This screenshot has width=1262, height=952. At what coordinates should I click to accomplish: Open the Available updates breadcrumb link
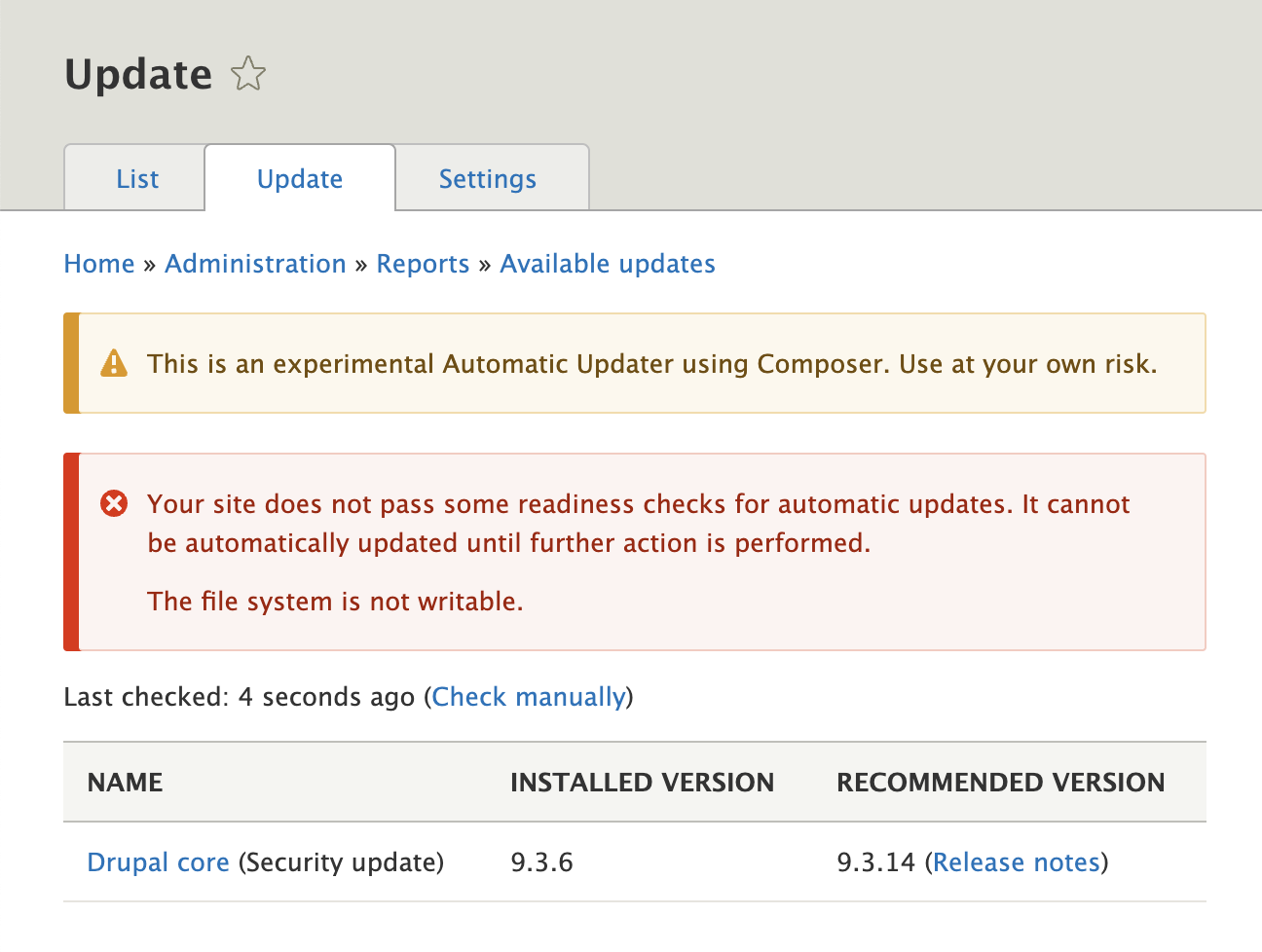pos(608,264)
